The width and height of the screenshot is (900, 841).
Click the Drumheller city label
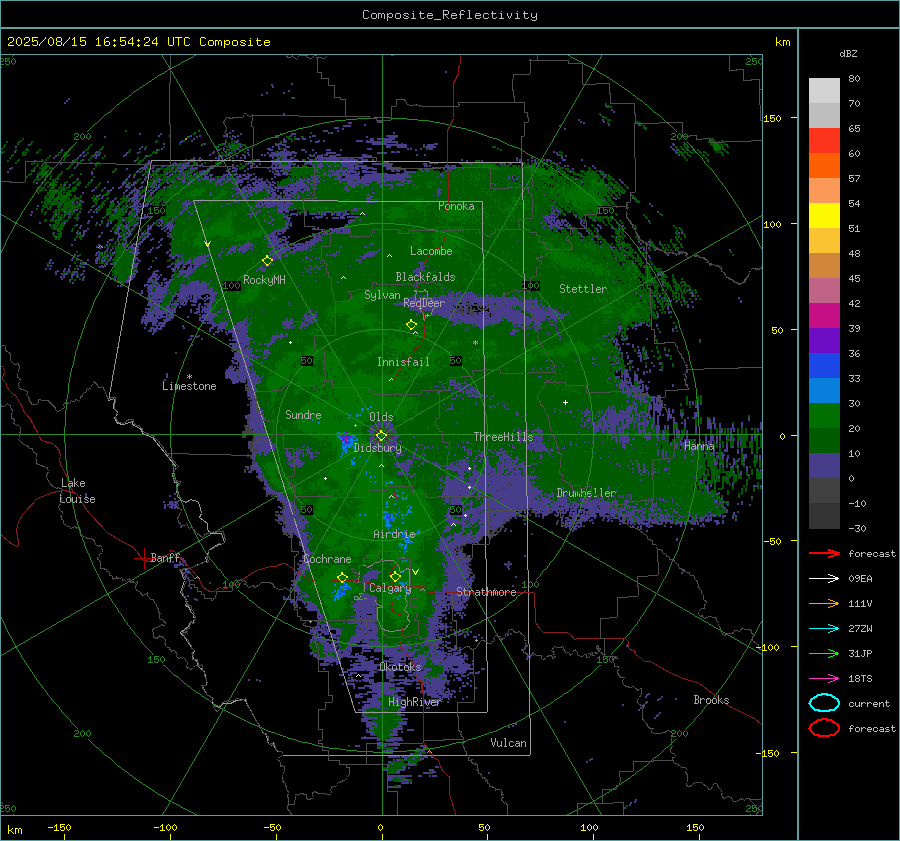[x=586, y=493]
